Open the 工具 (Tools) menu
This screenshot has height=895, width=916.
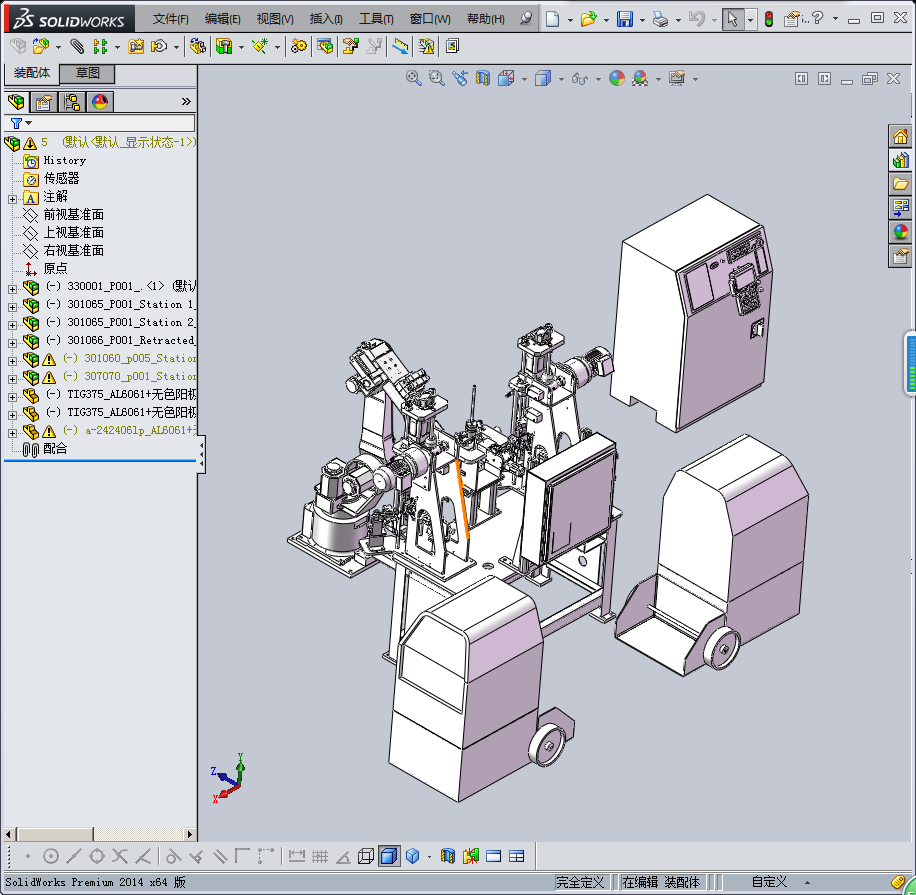pyautogui.click(x=376, y=19)
